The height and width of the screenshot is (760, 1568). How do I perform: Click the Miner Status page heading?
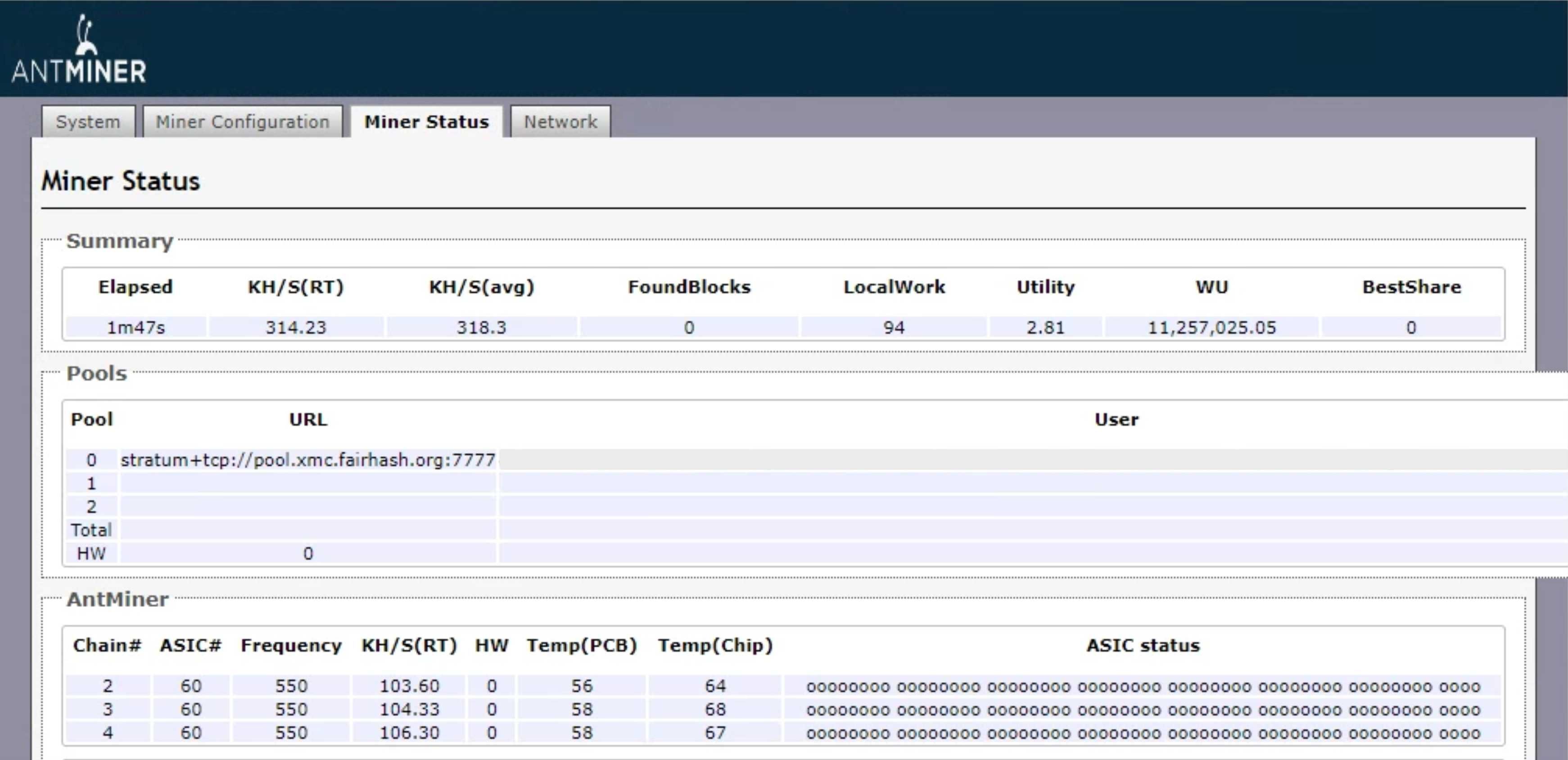[121, 181]
